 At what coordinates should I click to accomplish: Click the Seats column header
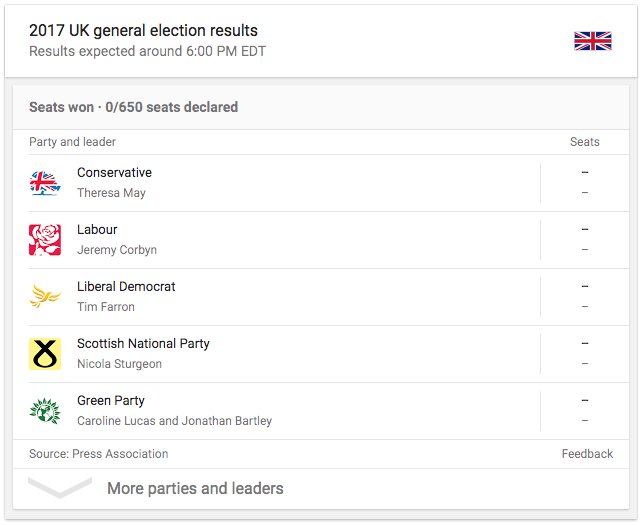[x=584, y=142]
